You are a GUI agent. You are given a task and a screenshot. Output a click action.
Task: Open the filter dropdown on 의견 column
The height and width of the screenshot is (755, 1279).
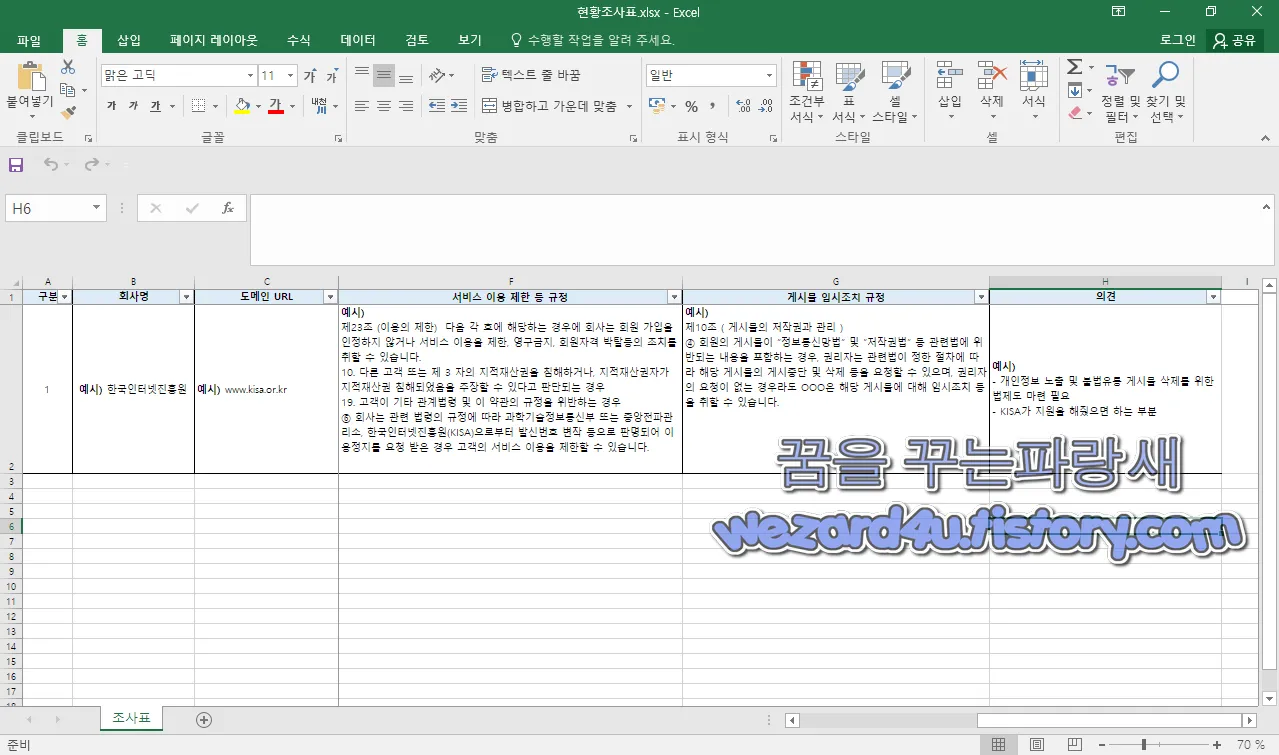coord(1212,296)
